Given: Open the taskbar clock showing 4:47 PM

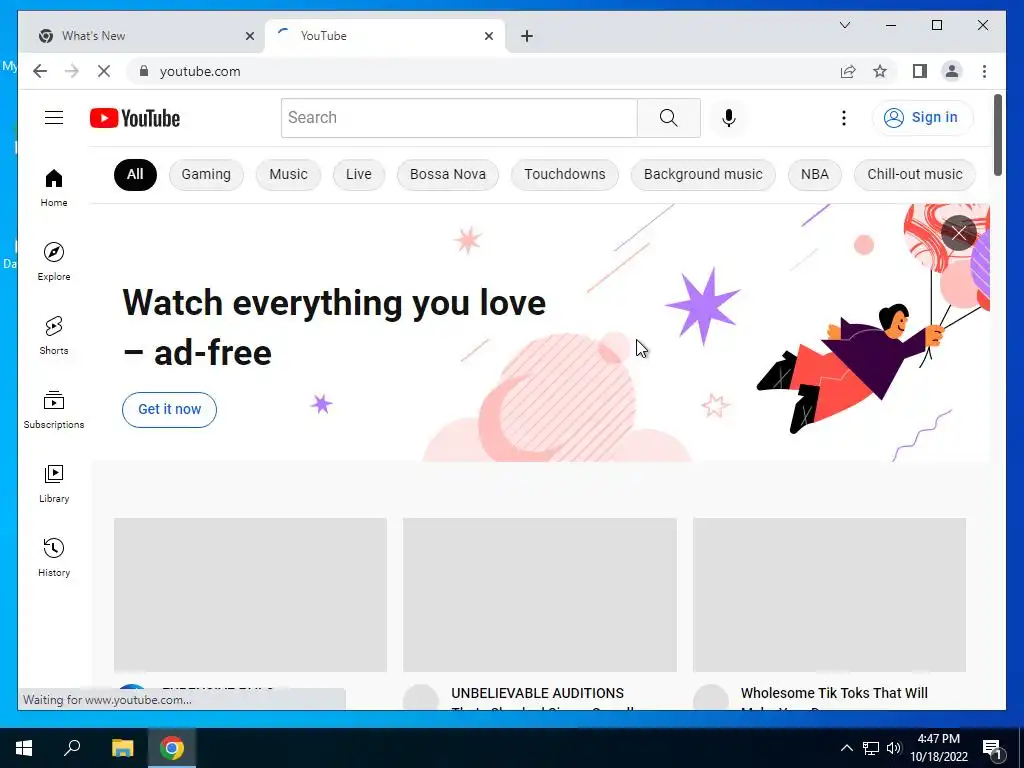Looking at the screenshot, I should tap(938, 748).
